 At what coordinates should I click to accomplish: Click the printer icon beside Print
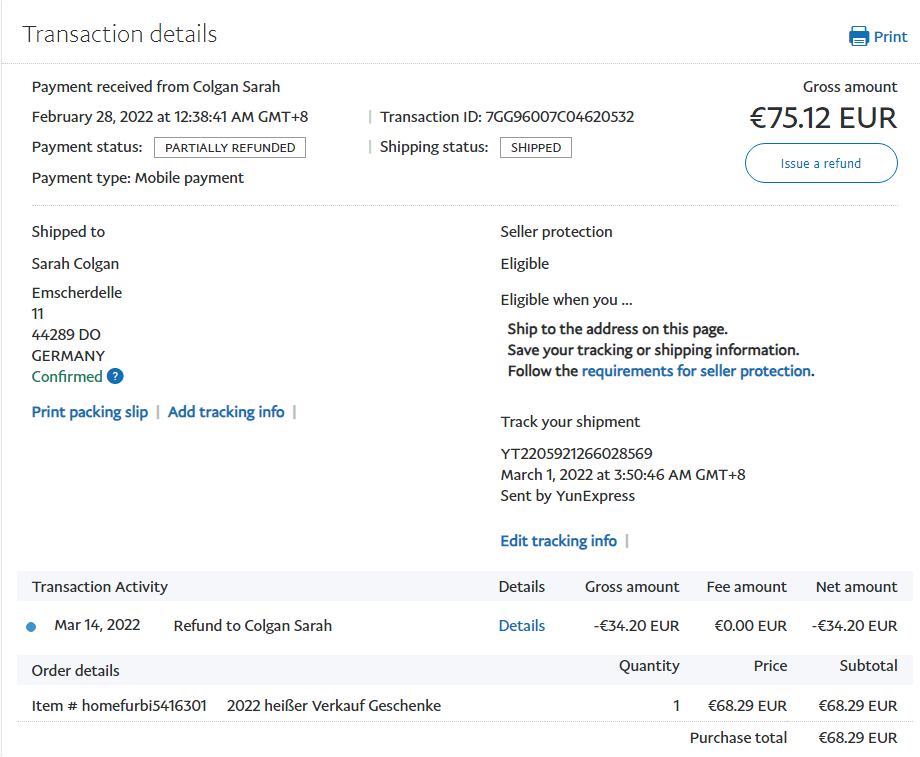click(858, 37)
